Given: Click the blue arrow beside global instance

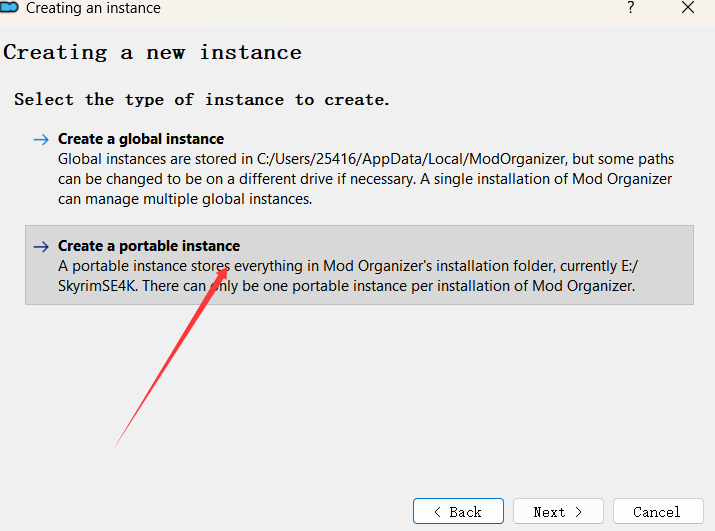Looking at the screenshot, I should click(41, 140).
